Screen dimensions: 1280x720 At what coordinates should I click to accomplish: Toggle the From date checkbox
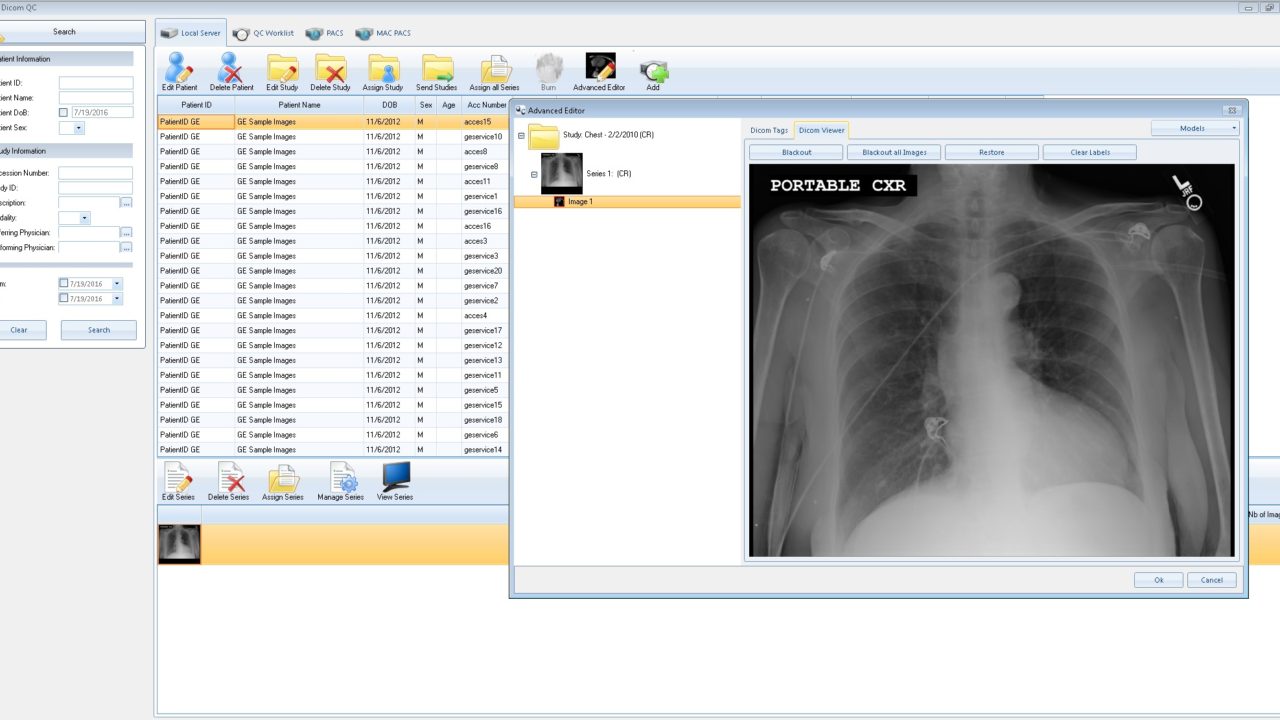[64, 284]
